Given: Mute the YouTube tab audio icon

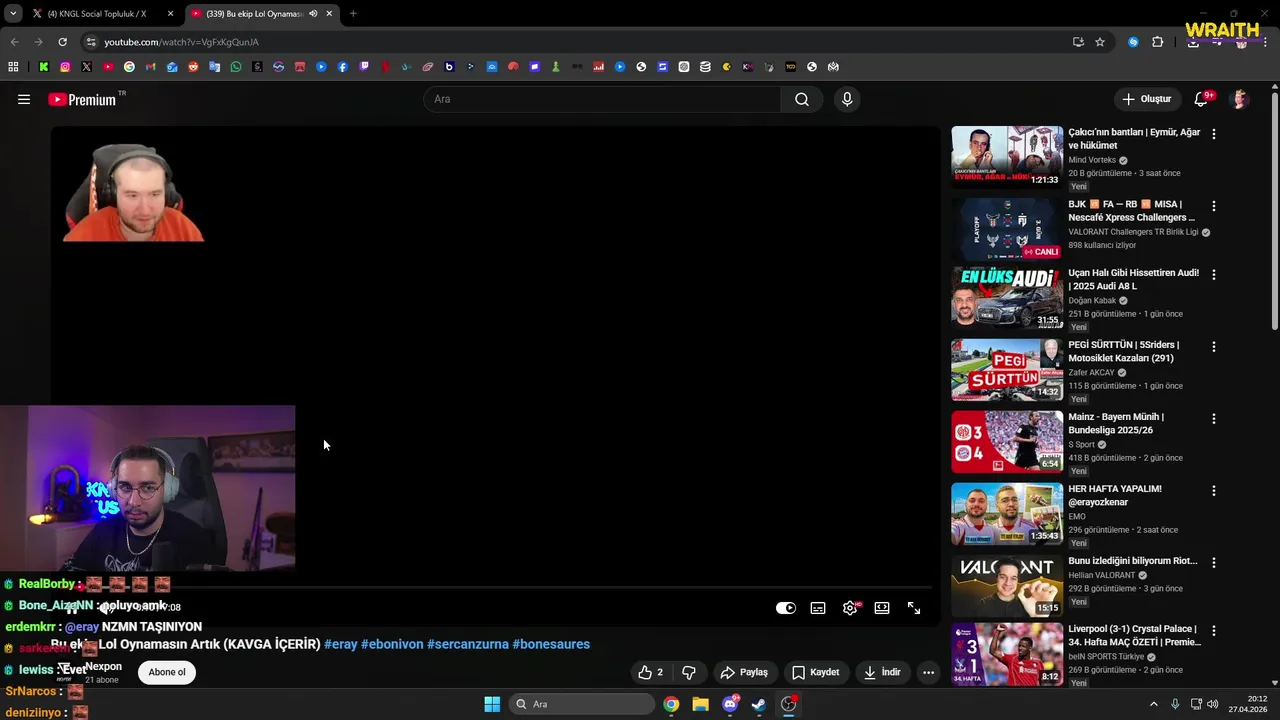Looking at the screenshot, I should 313,14.
